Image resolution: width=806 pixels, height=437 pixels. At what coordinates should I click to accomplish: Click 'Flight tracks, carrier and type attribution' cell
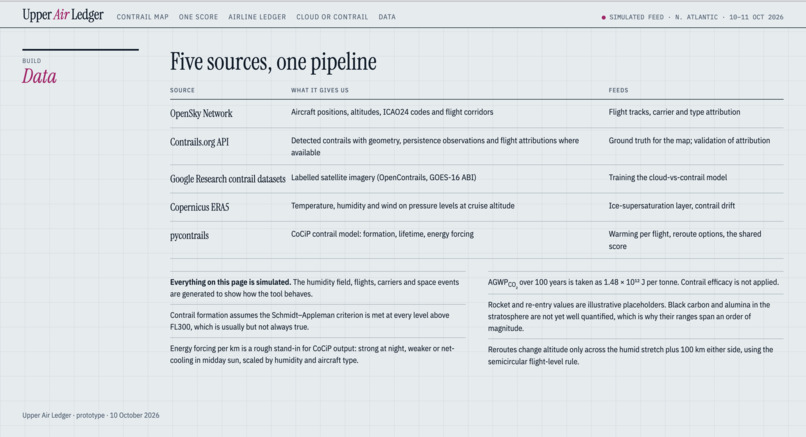[674, 112]
